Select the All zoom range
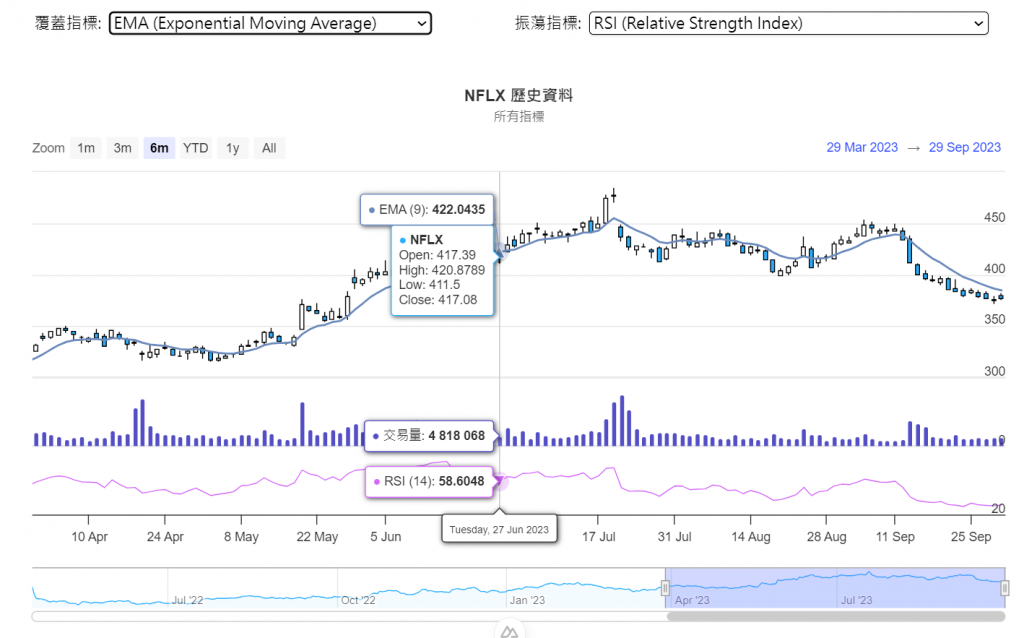 pos(269,148)
